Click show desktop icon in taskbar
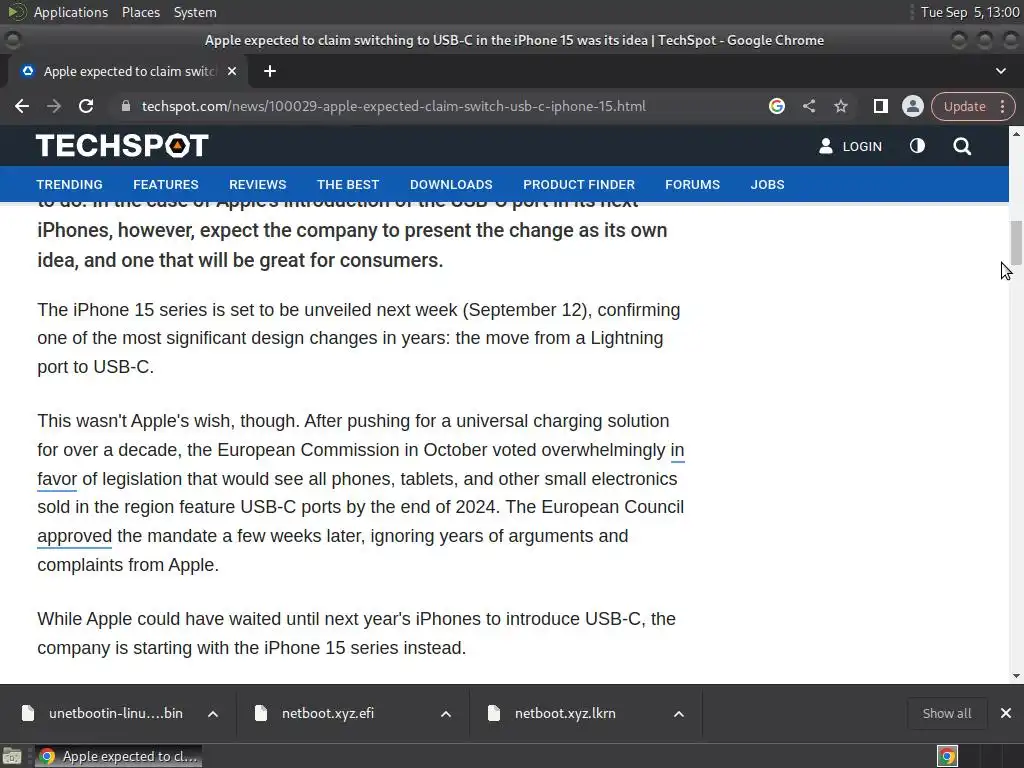 click(x=12, y=756)
